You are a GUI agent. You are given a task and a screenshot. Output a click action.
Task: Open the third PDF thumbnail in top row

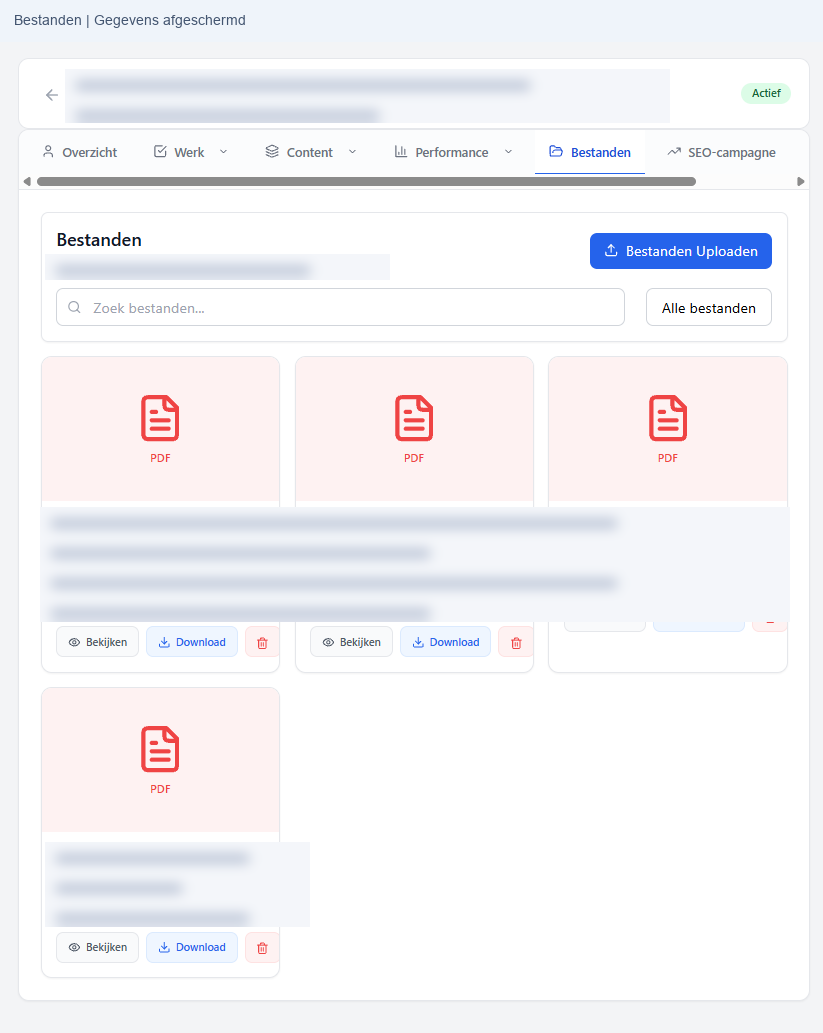pos(667,429)
